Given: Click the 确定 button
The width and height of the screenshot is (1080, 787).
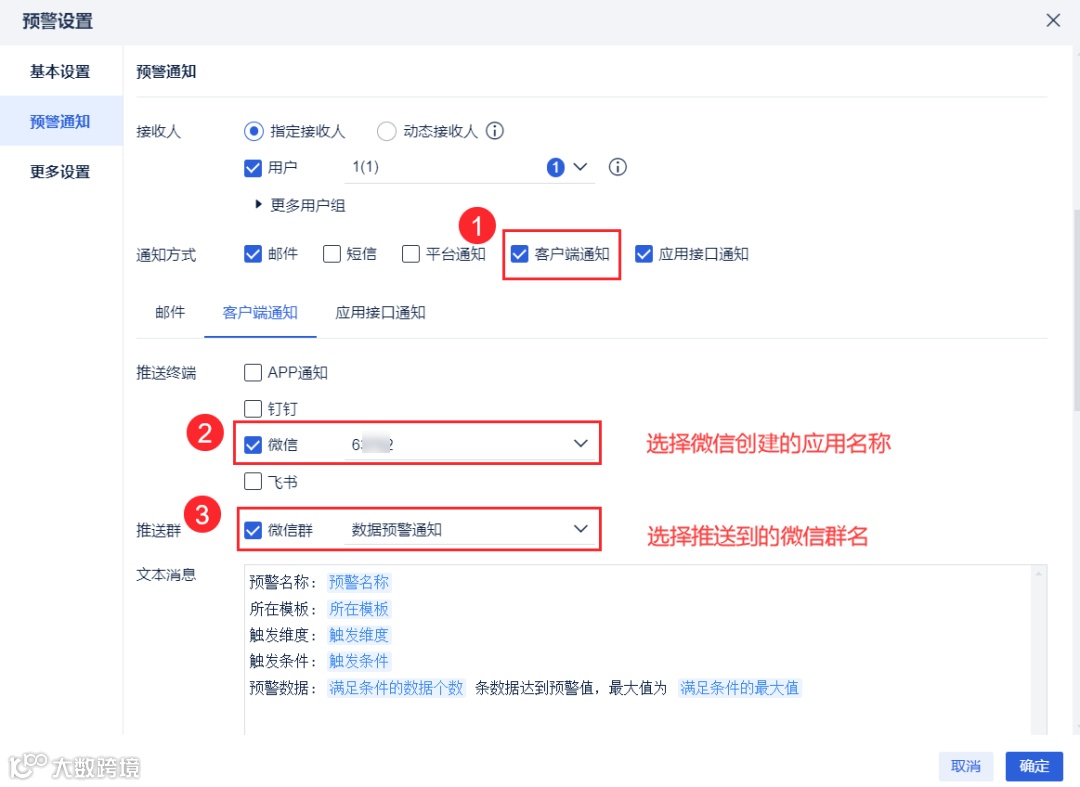Looking at the screenshot, I should click(x=1034, y=766).
